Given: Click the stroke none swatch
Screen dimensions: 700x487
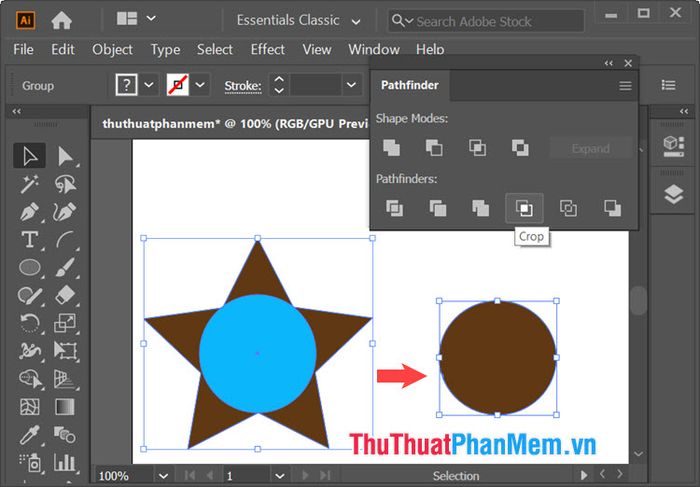Looking at the screenshot, I should [178, 84].
